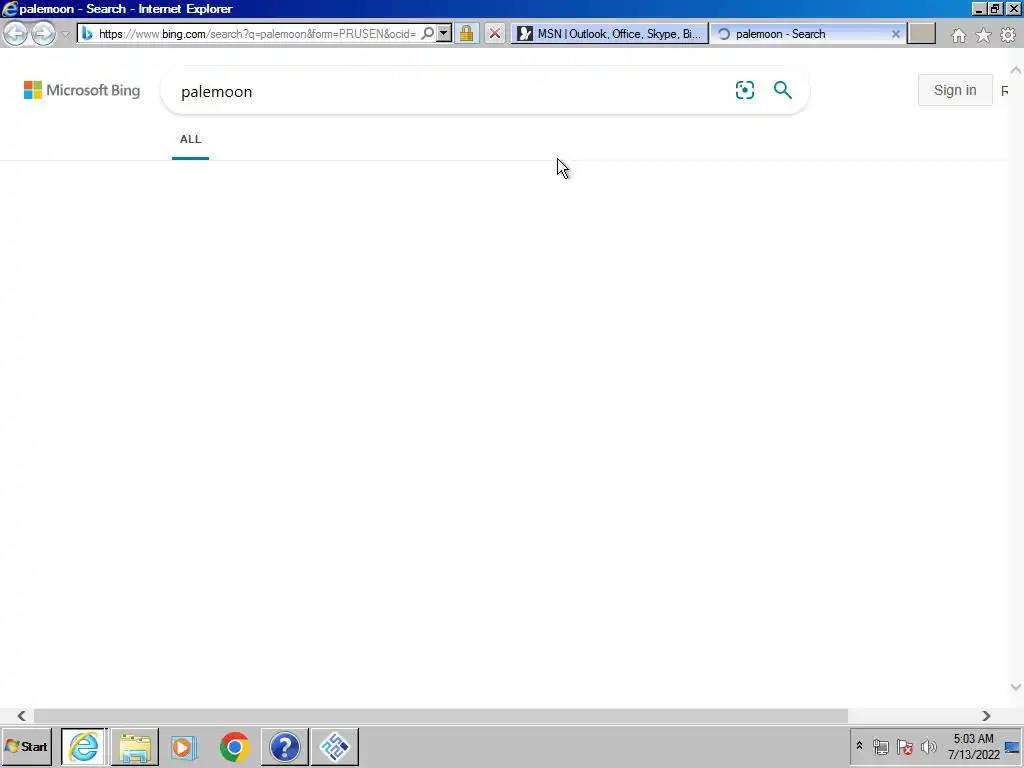Click the volume speaker tray icon
This screenshot has width=1024, height=768.
point(928,746)
